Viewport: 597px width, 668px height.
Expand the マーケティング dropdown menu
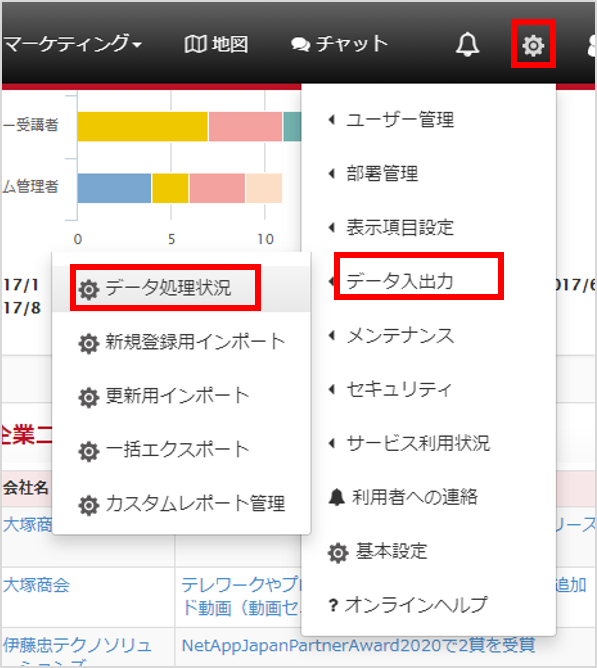coord(72,44)
